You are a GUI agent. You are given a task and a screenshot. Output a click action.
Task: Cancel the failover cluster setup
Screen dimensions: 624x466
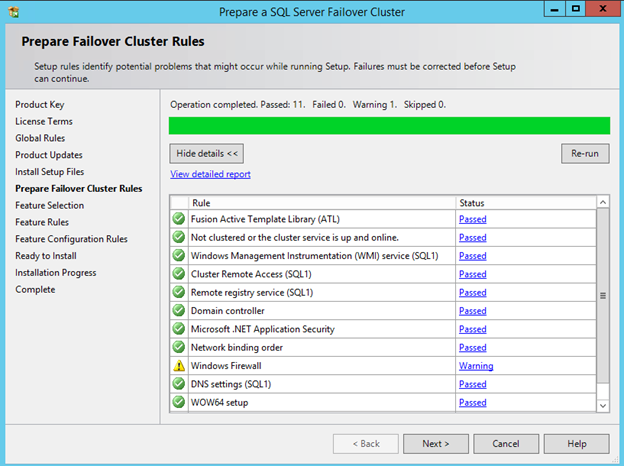pos(506,443)
